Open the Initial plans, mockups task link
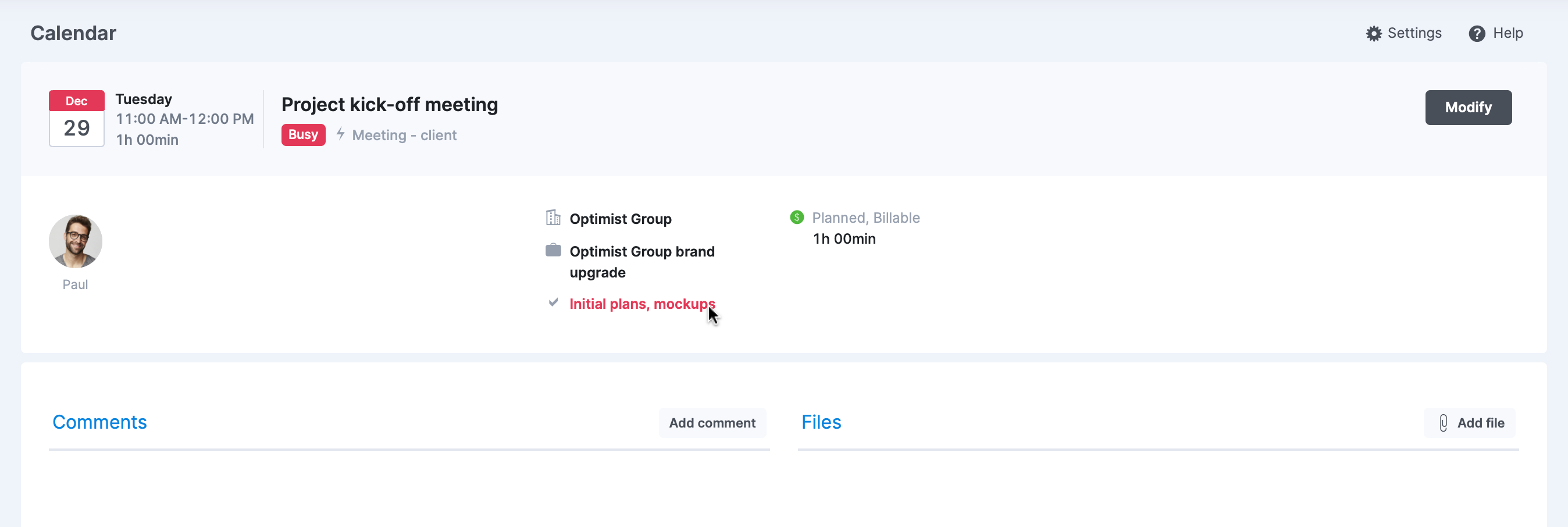The width and height of the screenshot is (1568, 527). pyautogui.click(x=642, y=304)
